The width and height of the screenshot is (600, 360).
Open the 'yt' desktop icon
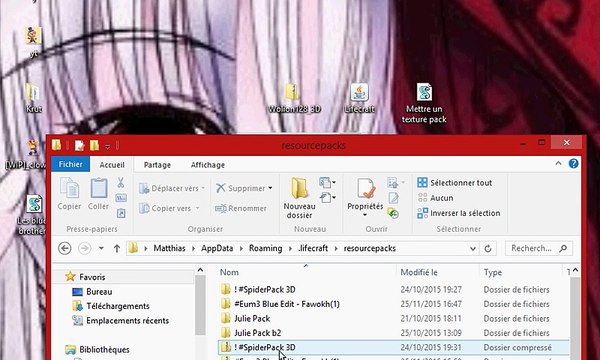coord(34,42)
